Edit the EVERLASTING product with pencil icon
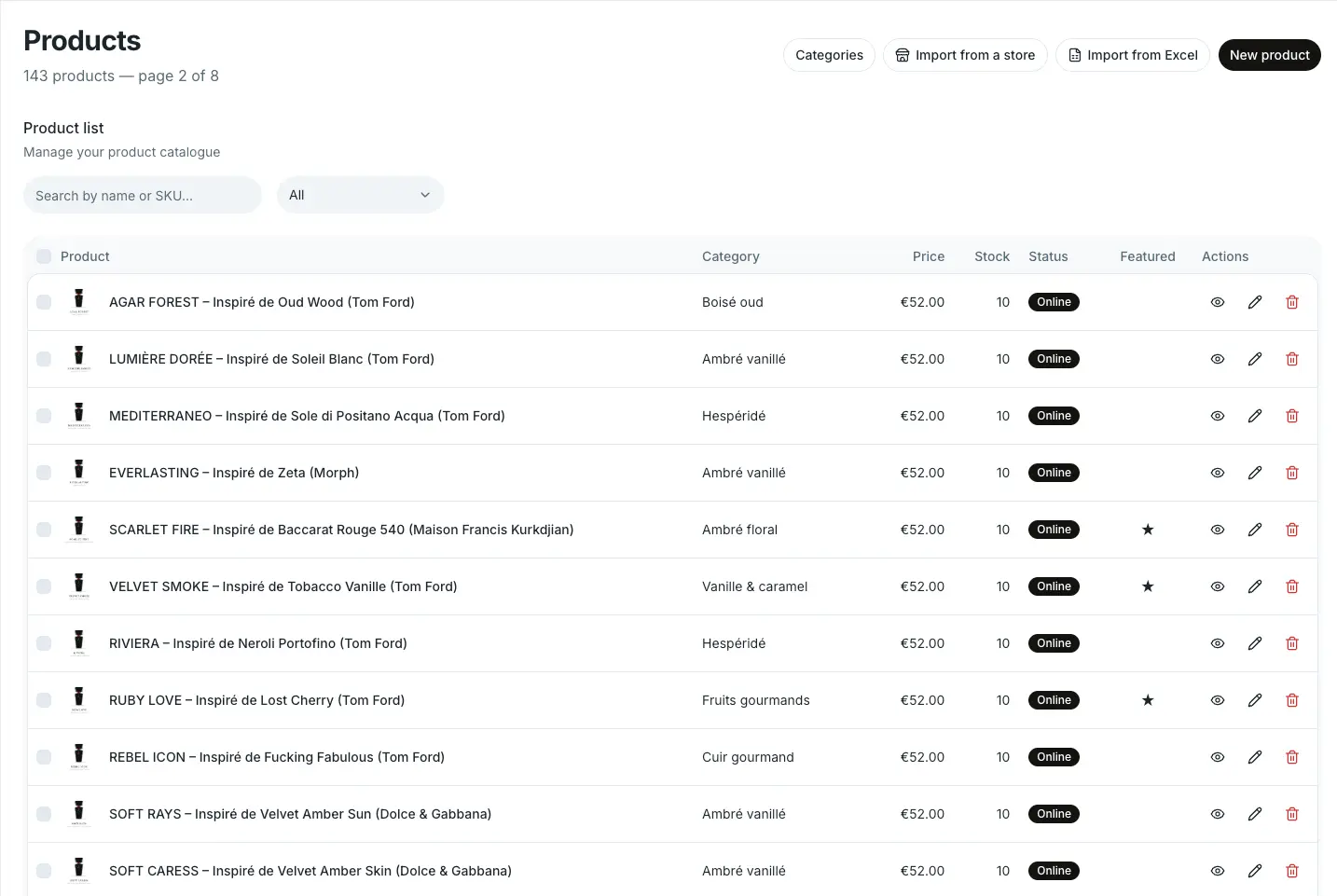 tap(1255, 473)
